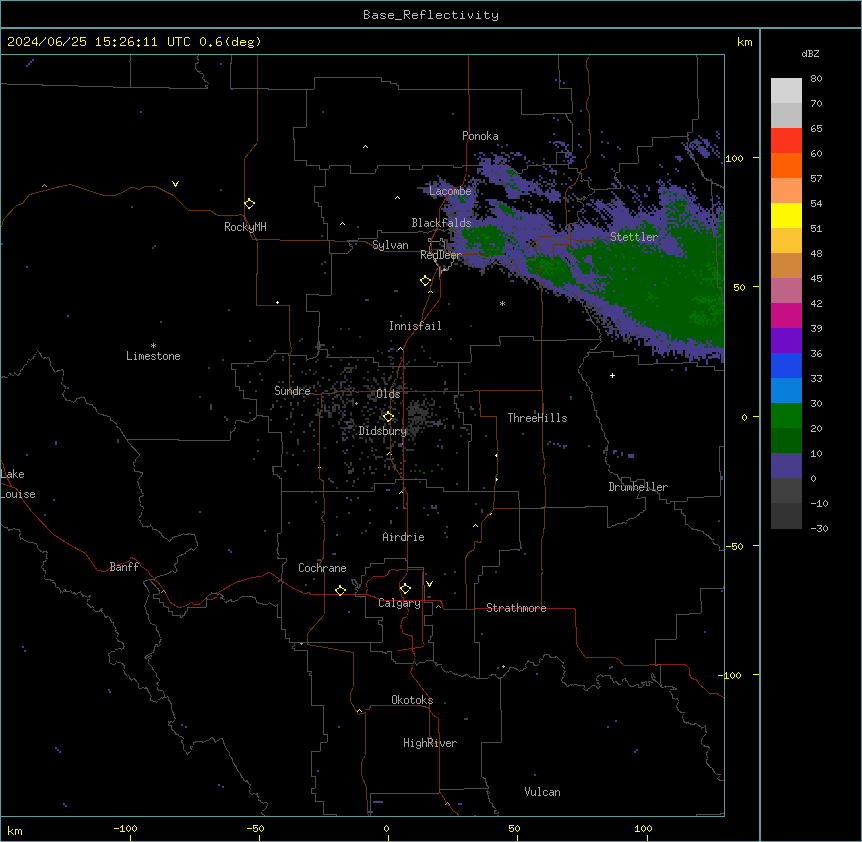The image size is (862, 842).
Task: Click the Okotoks city label
Action: click(x=412, y=700)
